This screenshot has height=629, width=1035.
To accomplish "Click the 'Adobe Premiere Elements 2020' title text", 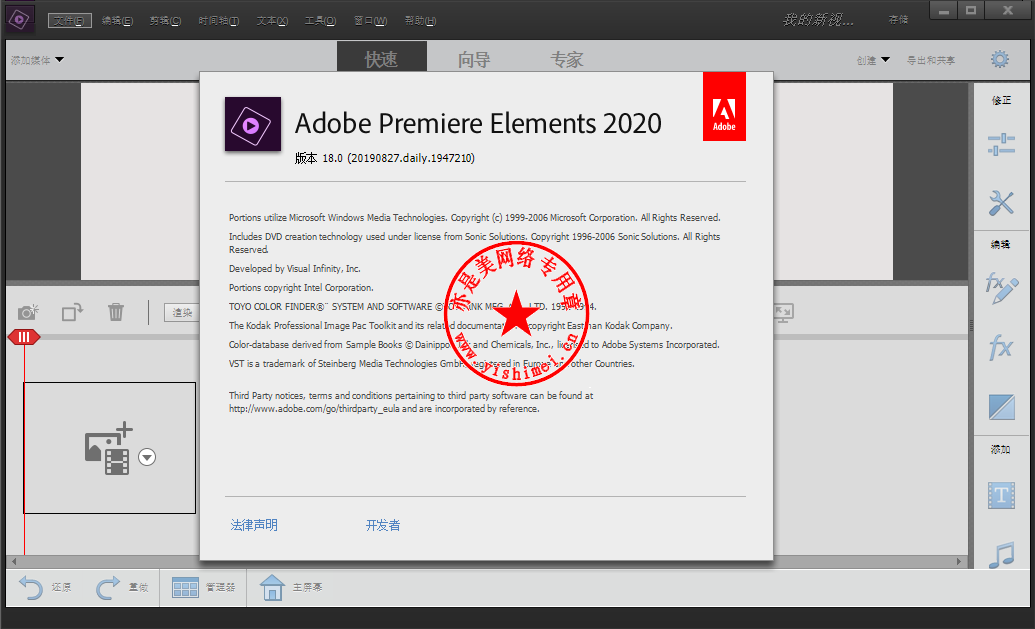I will [478, 123].
